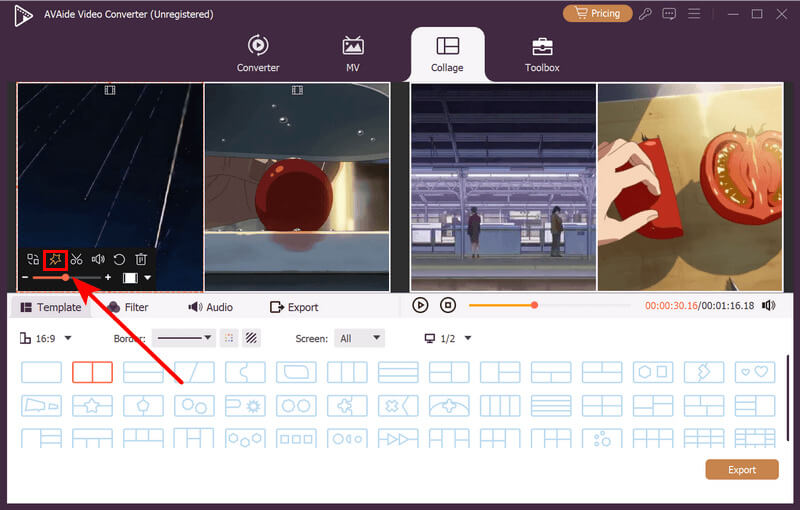Select the scissors cut tool
Screen dimensions: 800x510
click(x=77, y=260)
